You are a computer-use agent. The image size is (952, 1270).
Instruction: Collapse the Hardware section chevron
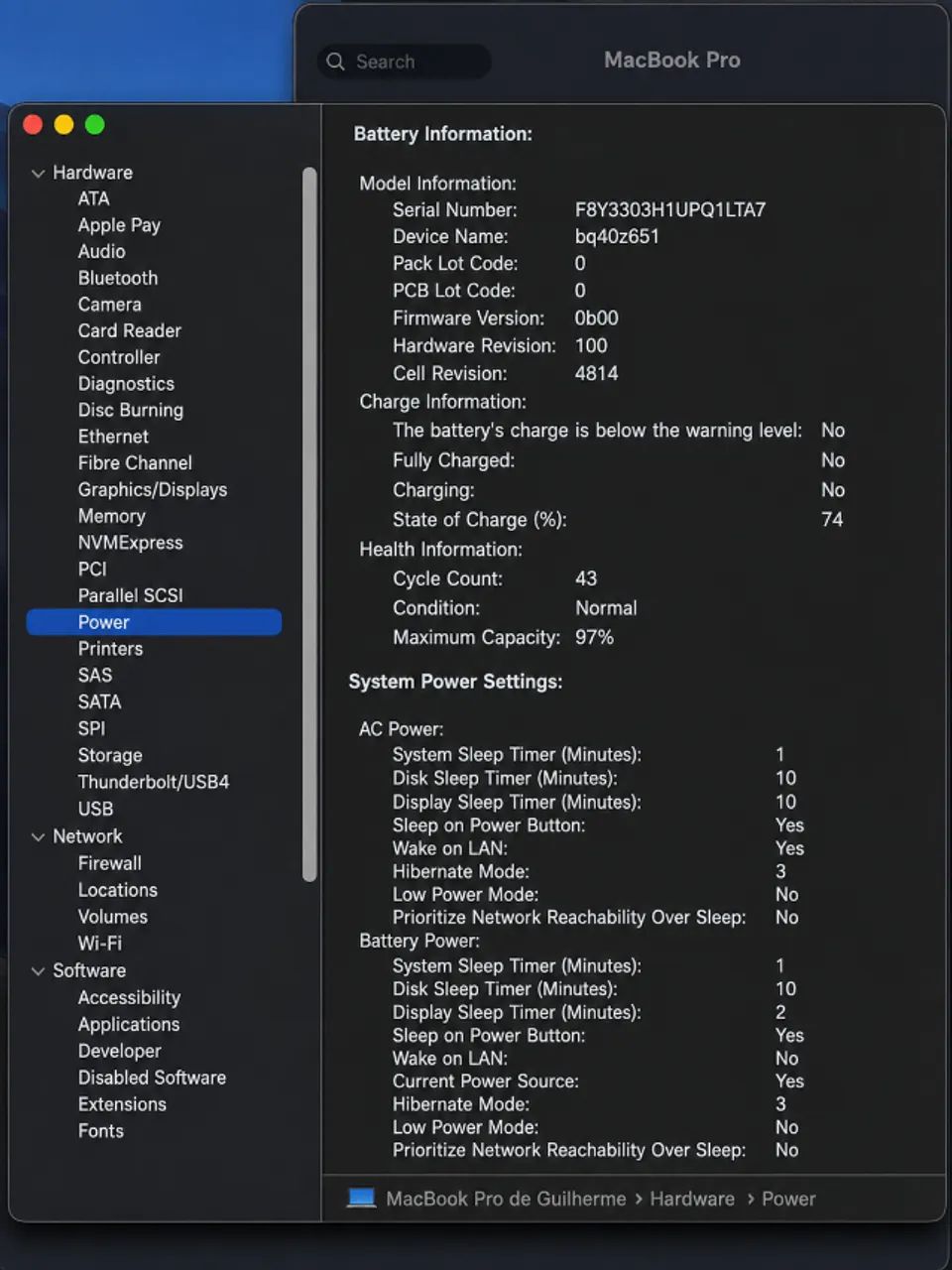[38, 173]
